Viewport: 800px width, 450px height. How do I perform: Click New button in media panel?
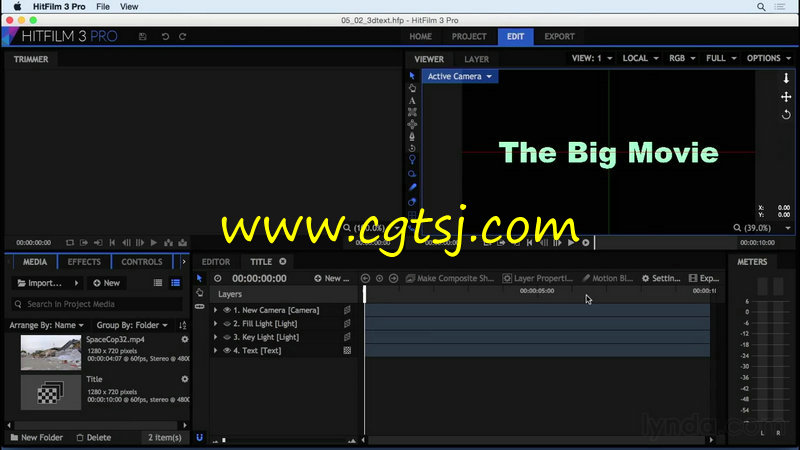107,283
